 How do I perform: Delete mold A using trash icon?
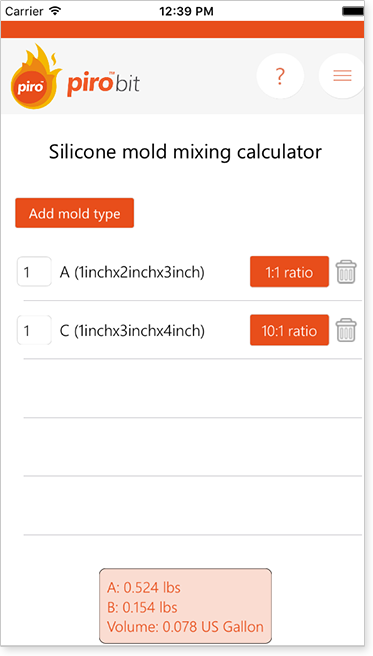[346, 272]
